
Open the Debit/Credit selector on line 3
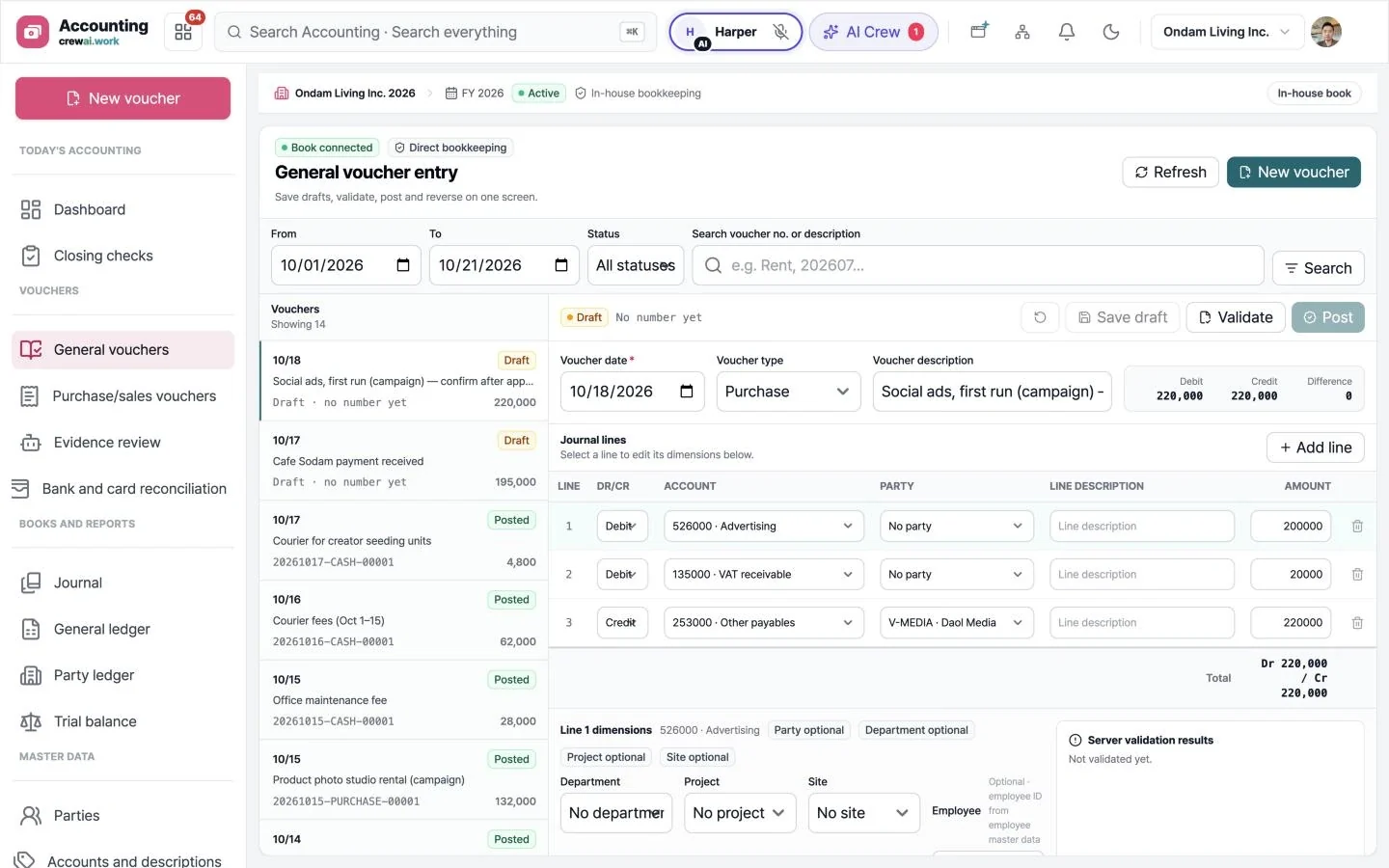[621, 622]
